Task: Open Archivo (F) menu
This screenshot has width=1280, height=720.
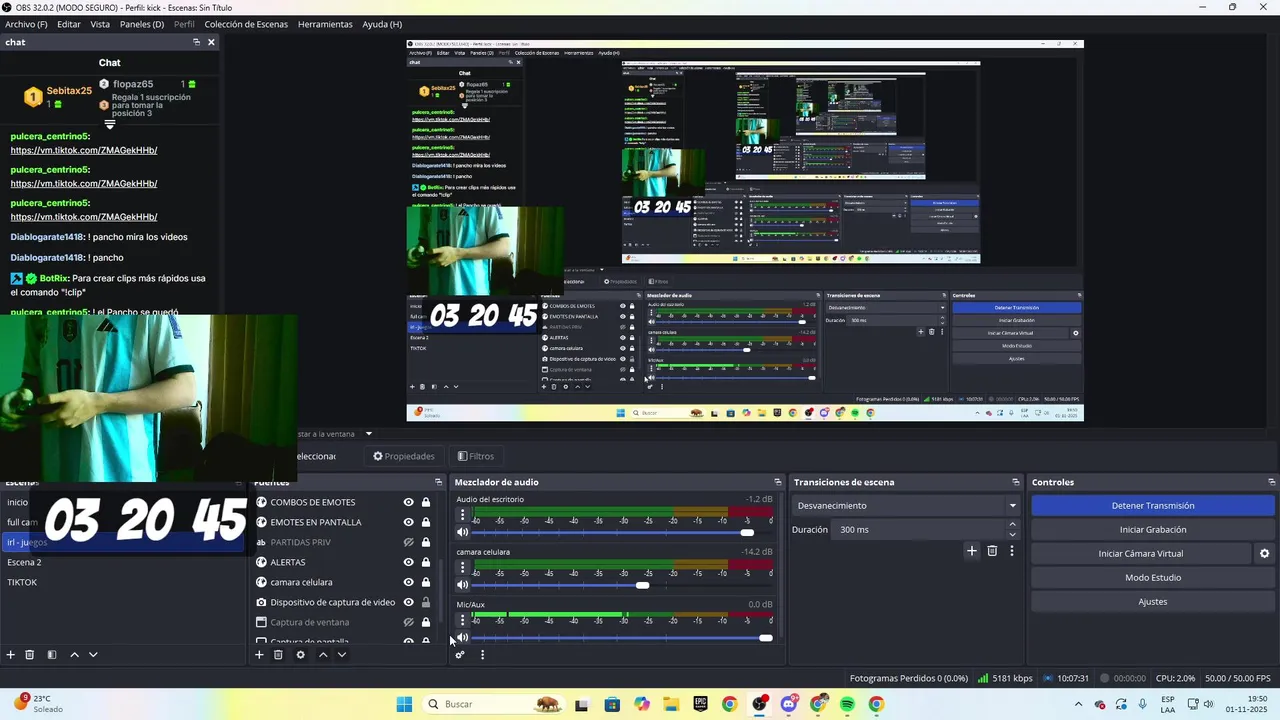Action: [26, 24]
